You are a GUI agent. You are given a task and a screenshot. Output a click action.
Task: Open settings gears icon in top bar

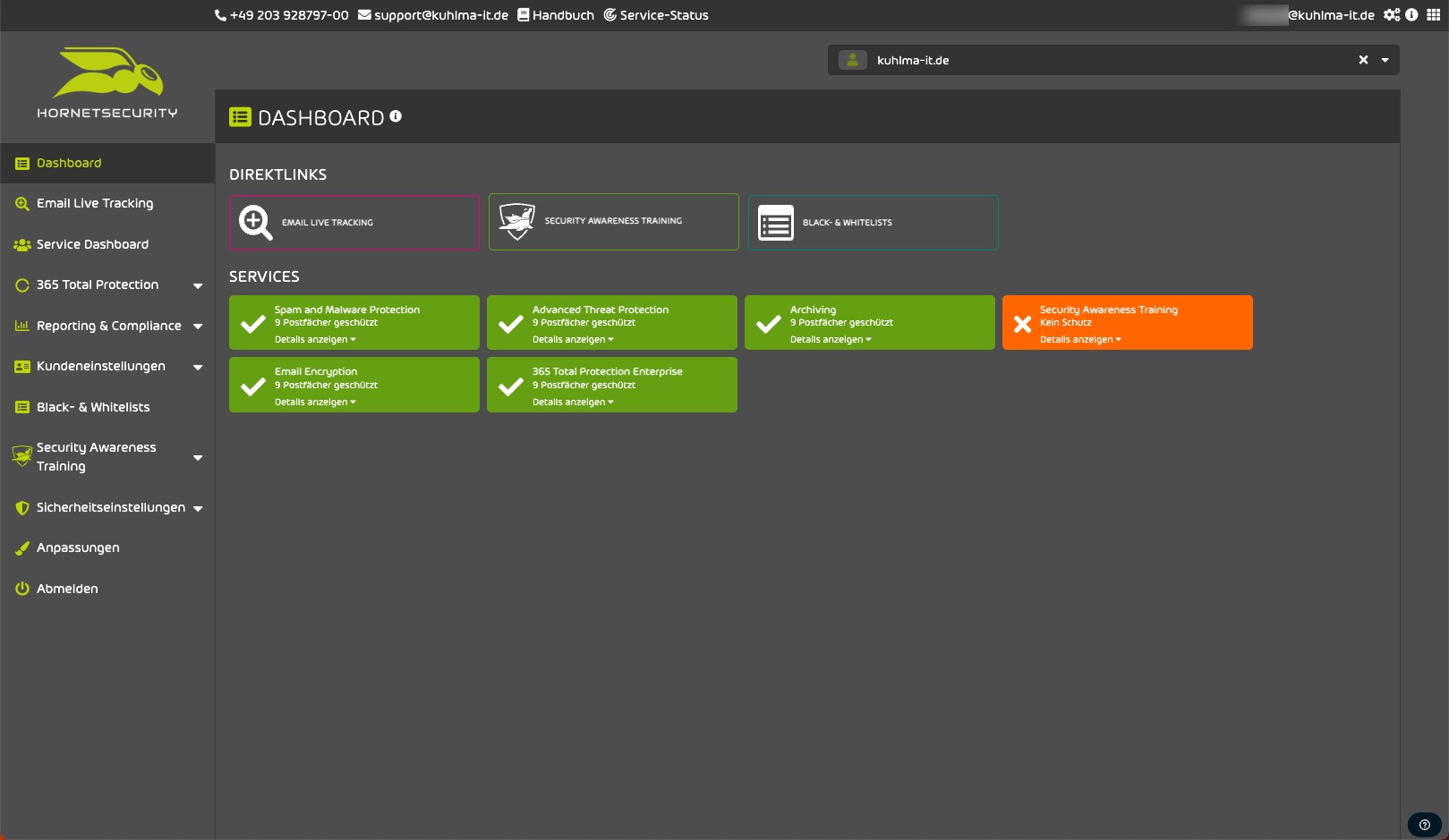coord(1392,15)
